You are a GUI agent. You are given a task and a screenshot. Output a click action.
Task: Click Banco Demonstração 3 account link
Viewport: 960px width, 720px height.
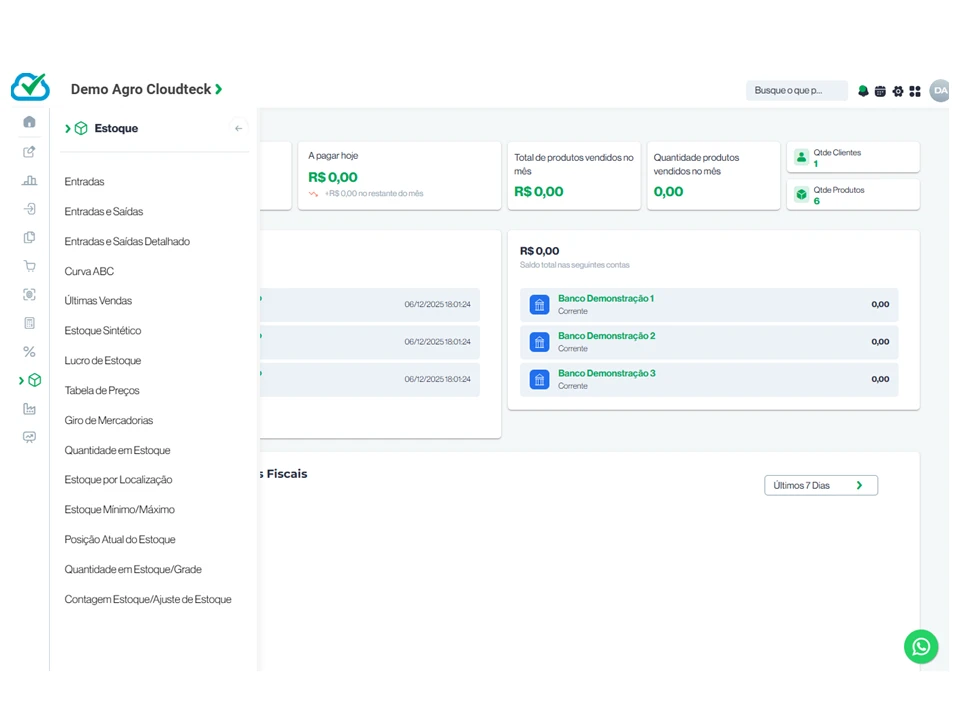click(x=606, y=373)
